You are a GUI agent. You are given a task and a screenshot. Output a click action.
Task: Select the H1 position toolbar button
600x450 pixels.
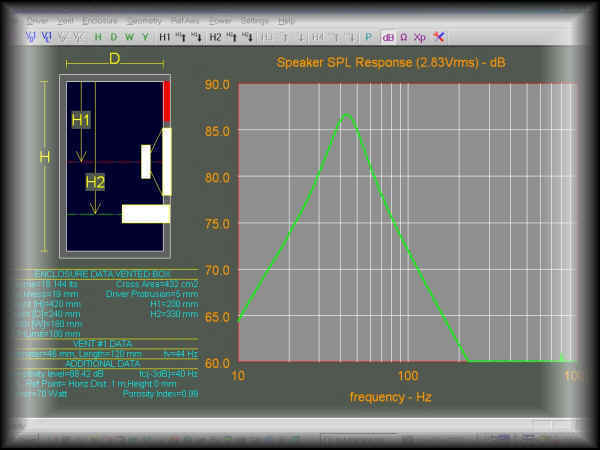[165, 37]
